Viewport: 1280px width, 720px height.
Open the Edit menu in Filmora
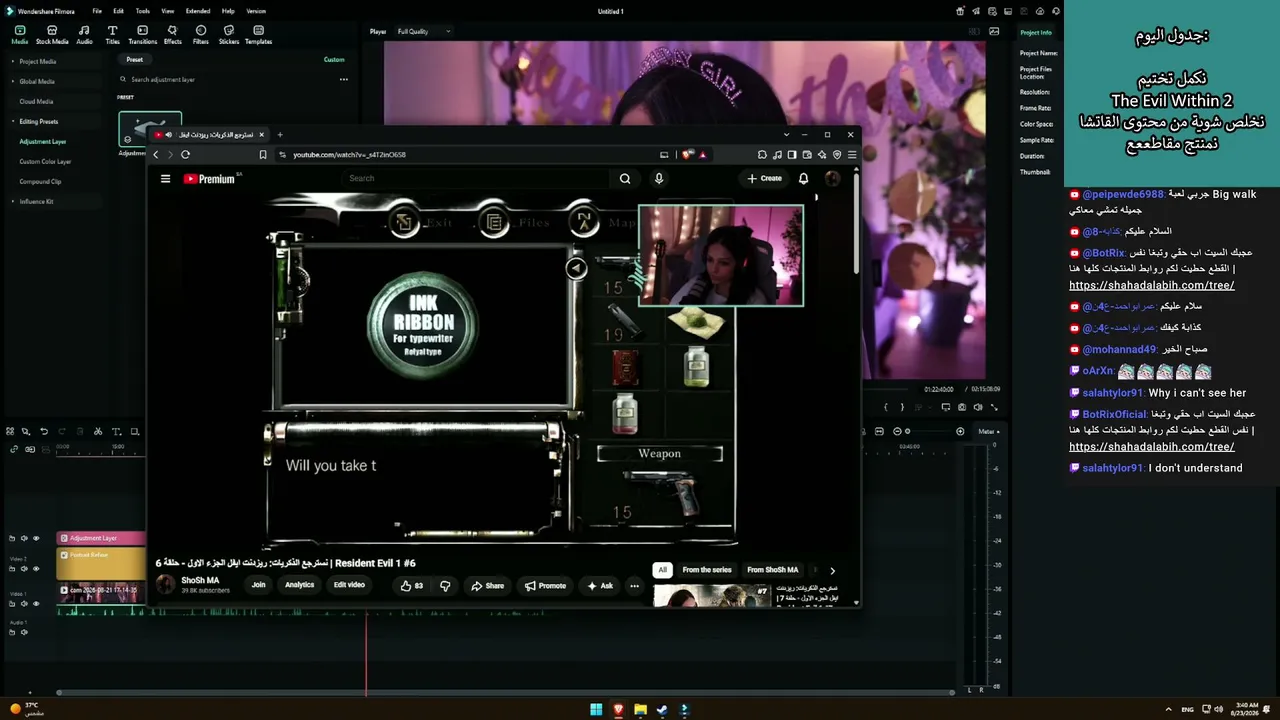(x=118, y=11)
